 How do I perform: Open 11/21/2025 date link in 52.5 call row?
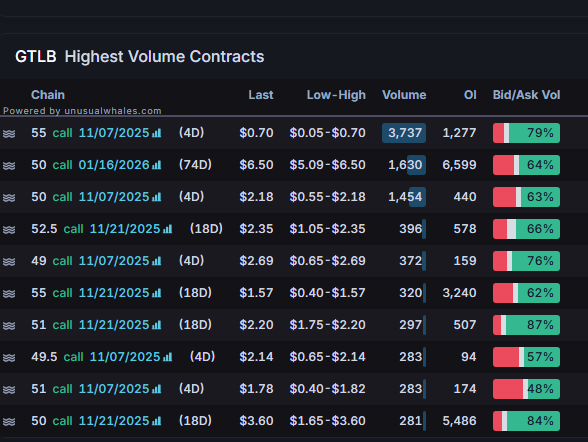tap(125, 229)
